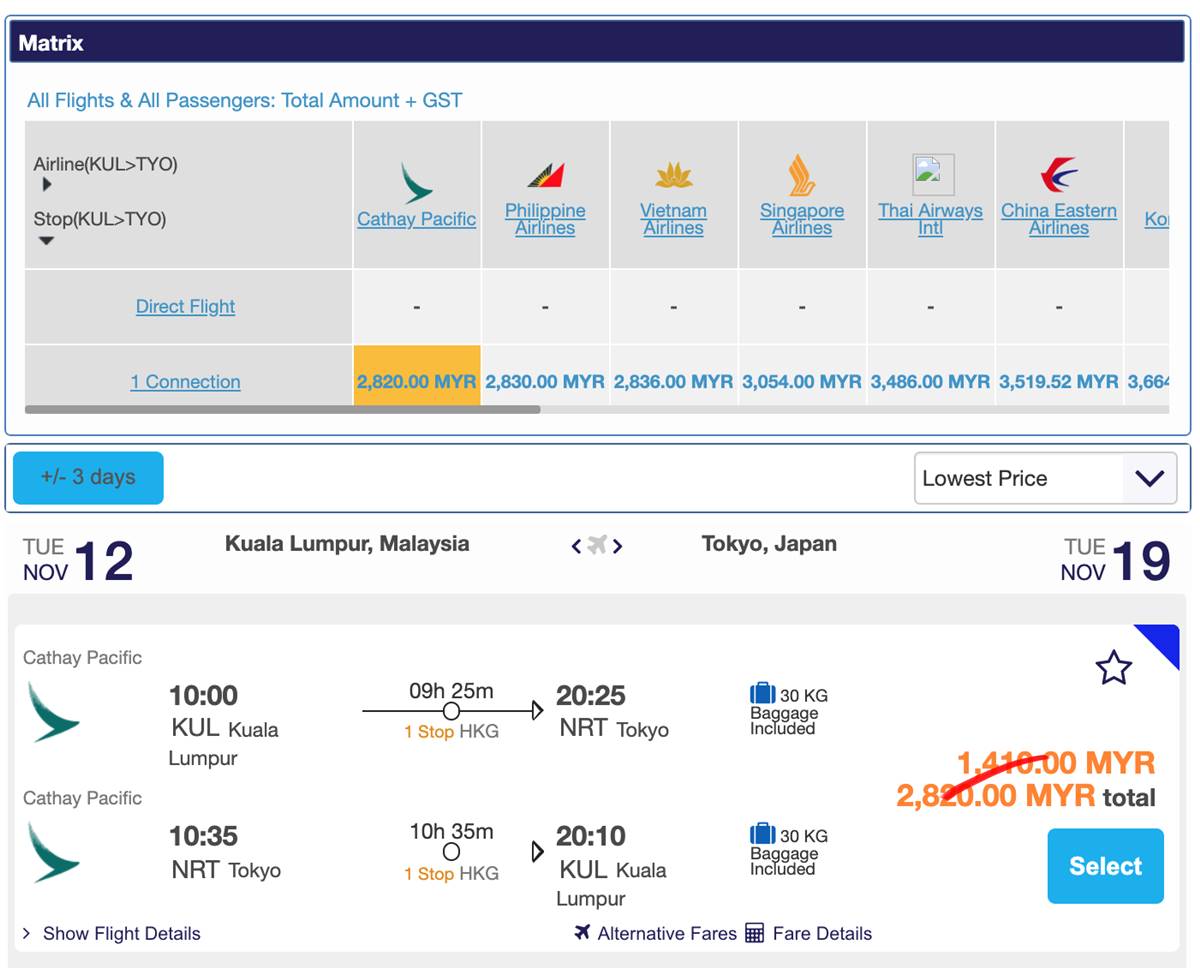The width and height of the screenshot is (1200, 968).
Task: Click the TUE NOV 19 return date
Action: [x=1116, y=560]
